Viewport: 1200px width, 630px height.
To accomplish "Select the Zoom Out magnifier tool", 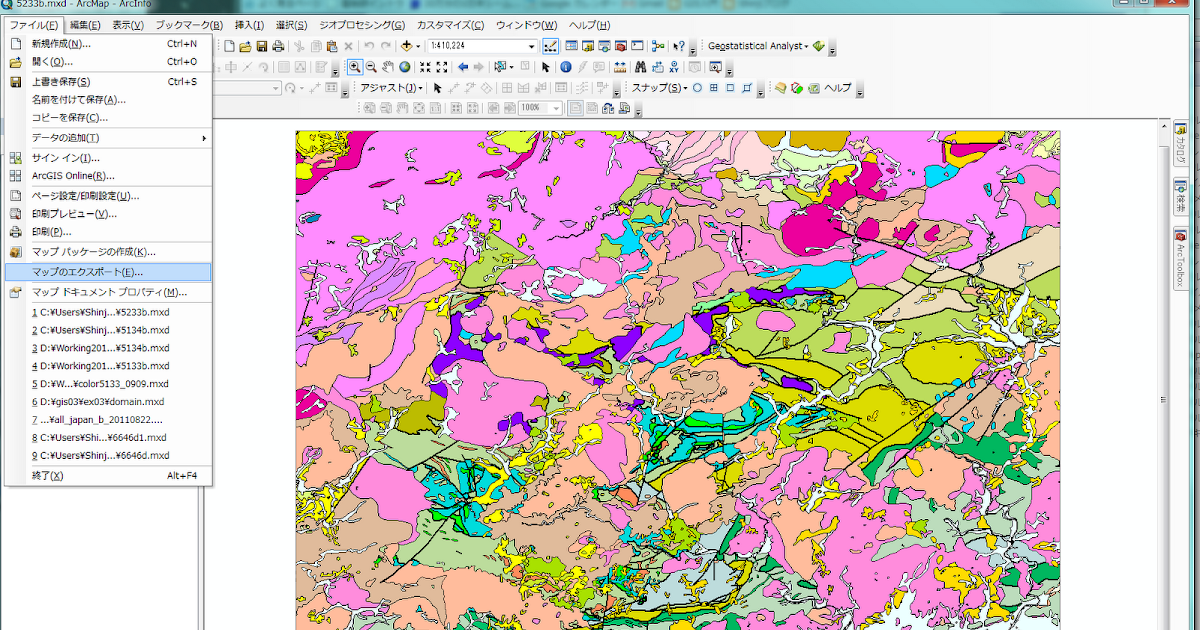I will pyautogui.click(x=371, y=67).
